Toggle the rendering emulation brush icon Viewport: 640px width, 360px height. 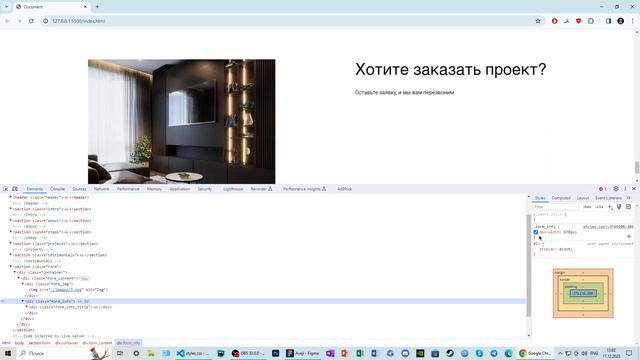click(x=619, y=207)
